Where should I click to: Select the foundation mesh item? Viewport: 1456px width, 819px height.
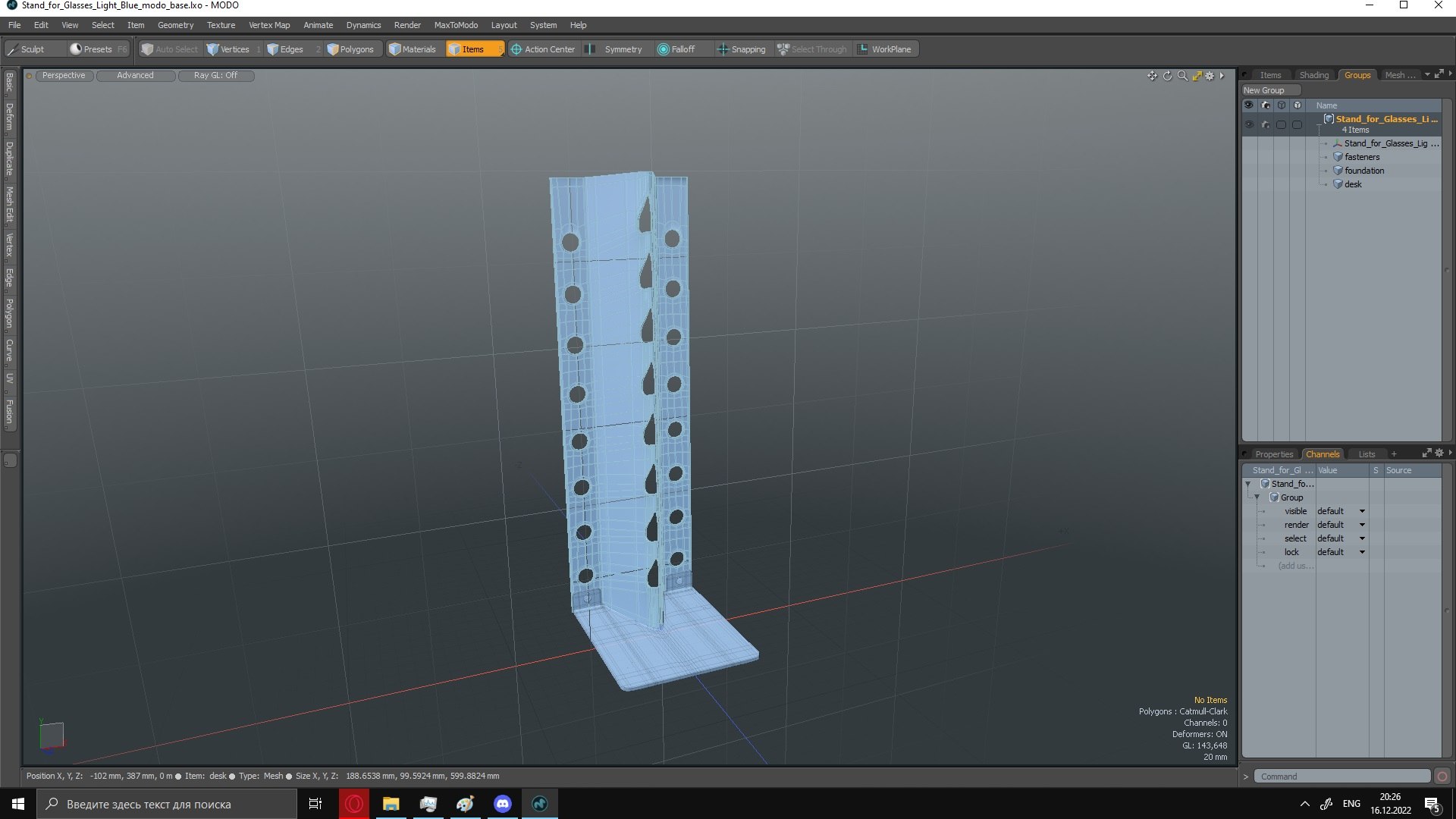pos(1363,171)
